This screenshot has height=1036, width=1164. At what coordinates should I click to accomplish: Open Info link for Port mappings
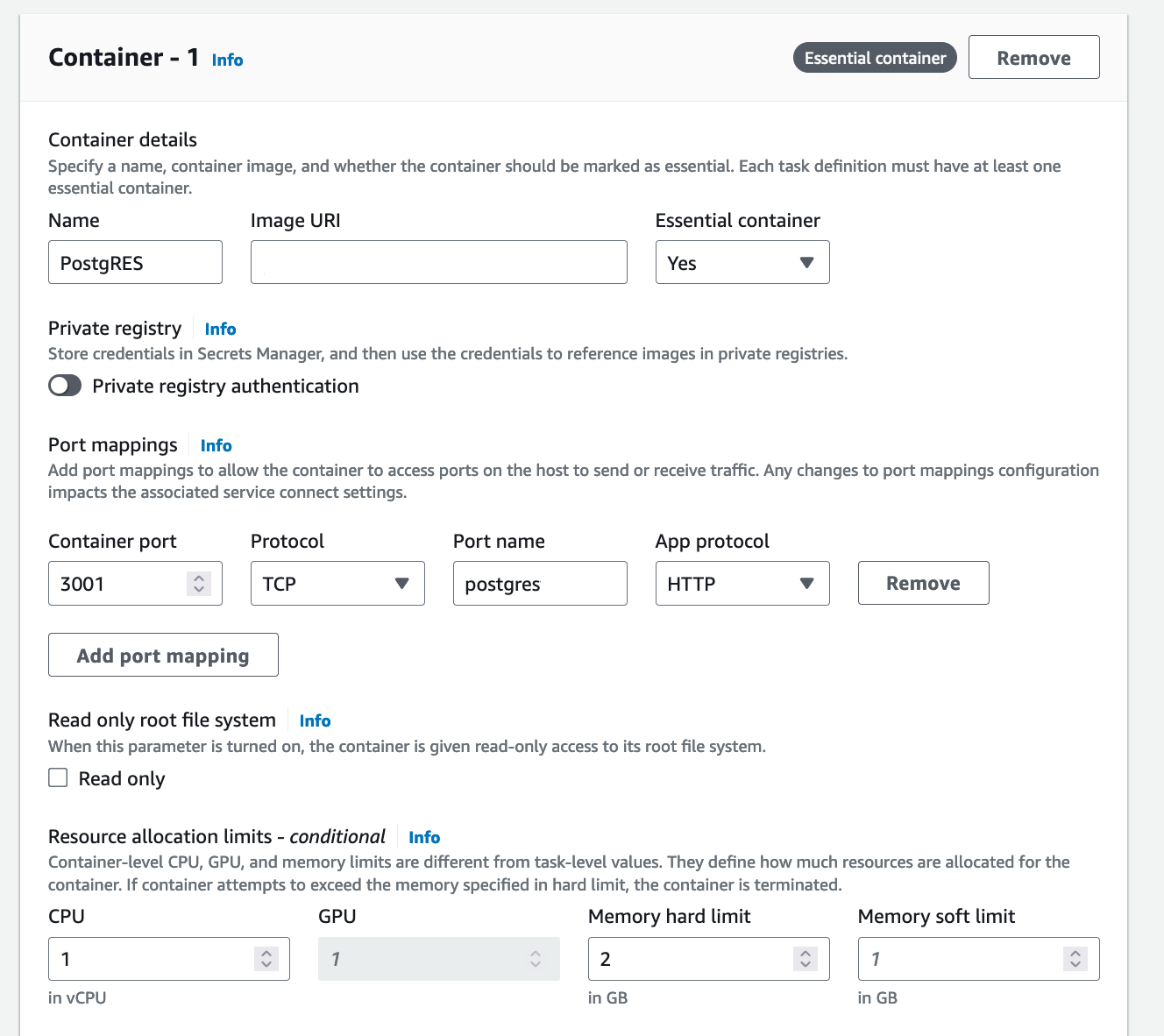[x=216, y=445]
